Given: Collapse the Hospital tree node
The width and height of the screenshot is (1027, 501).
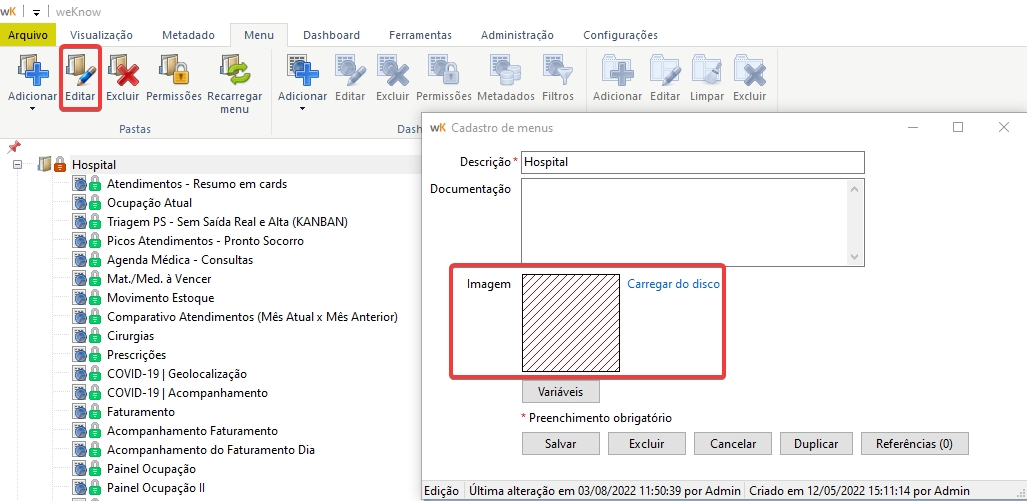Looking at the screenshot, I should (x=17, y=164).
